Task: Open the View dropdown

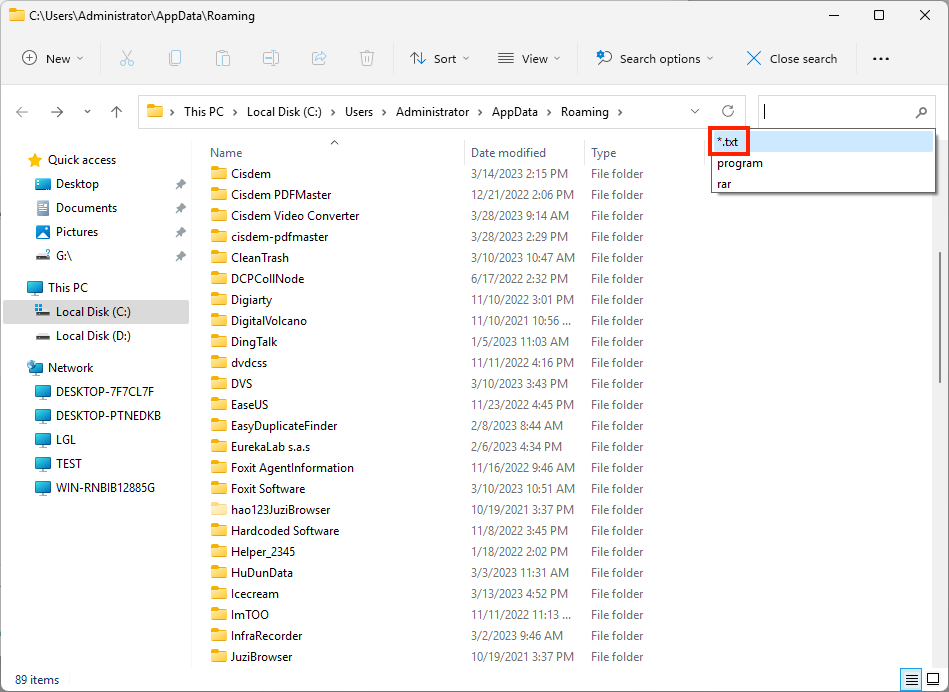Action: (528, 58)
